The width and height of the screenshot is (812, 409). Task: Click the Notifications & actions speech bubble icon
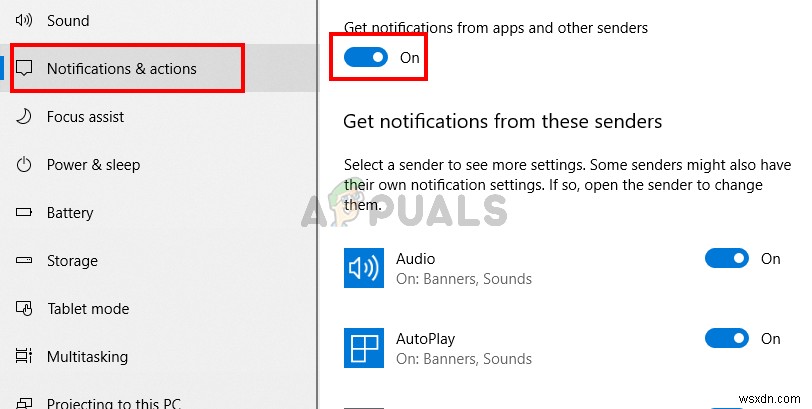[x=24, y=68]
